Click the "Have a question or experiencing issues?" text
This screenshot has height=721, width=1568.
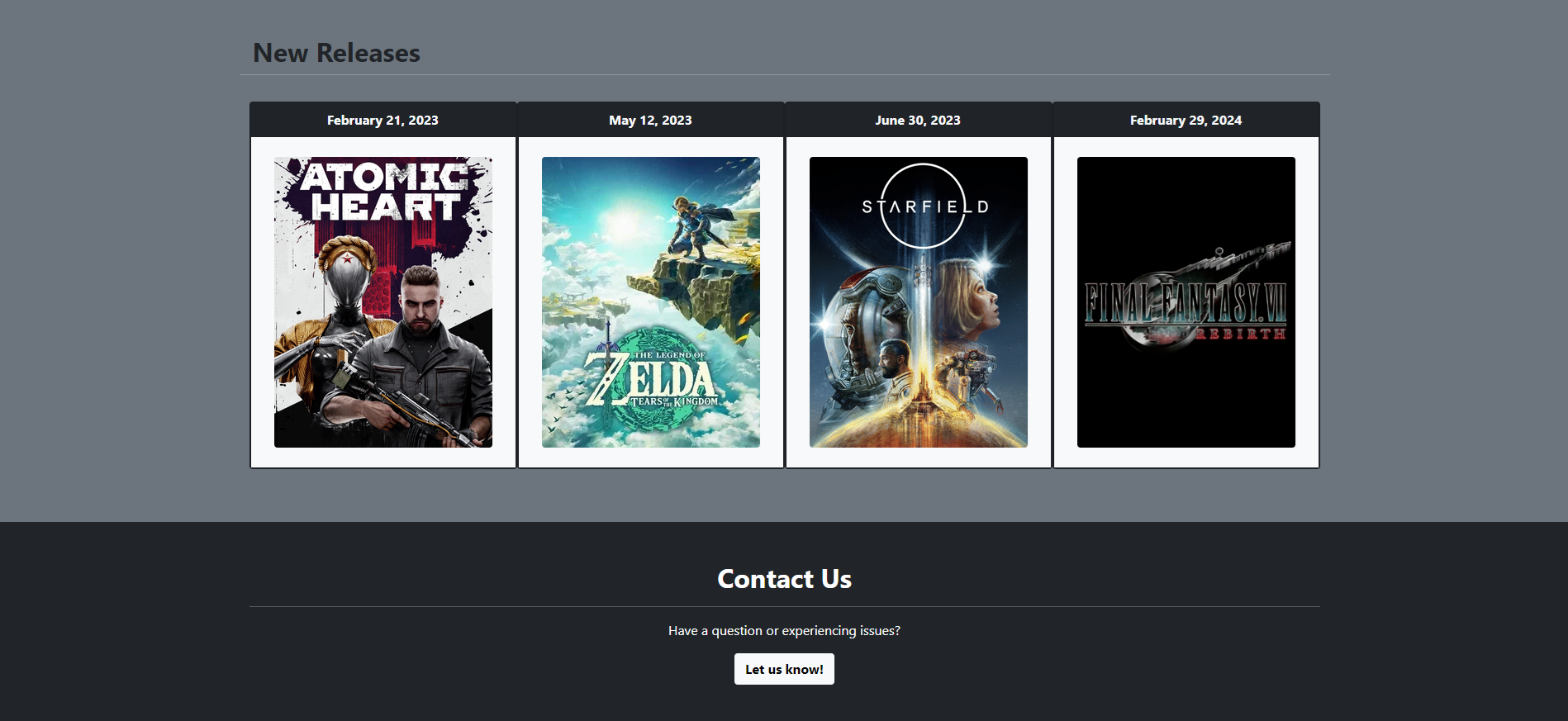(784, 631)
